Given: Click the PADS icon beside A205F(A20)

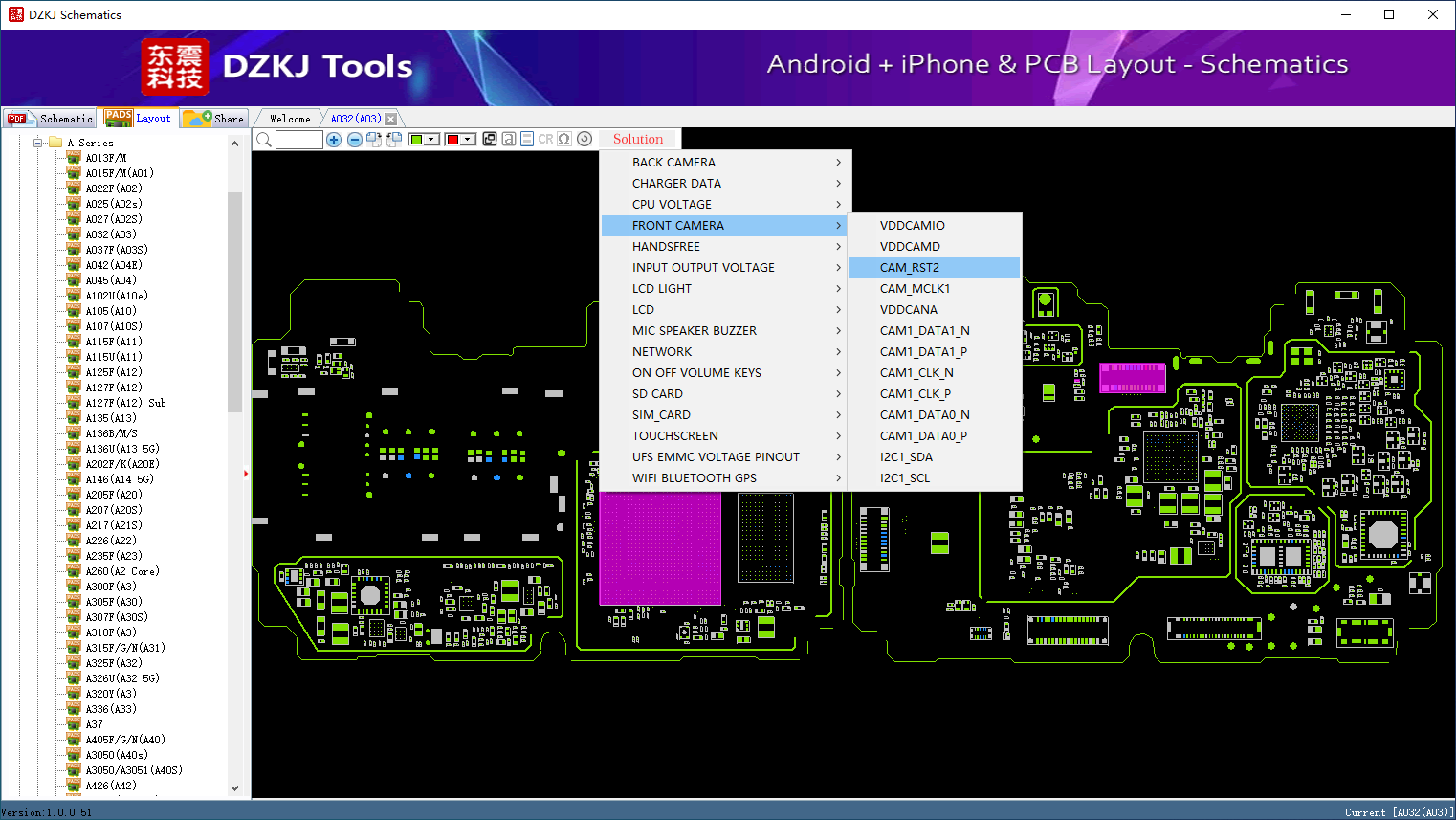Looking at the screenshot, I should pyautogui.click(x=74, y=495).
